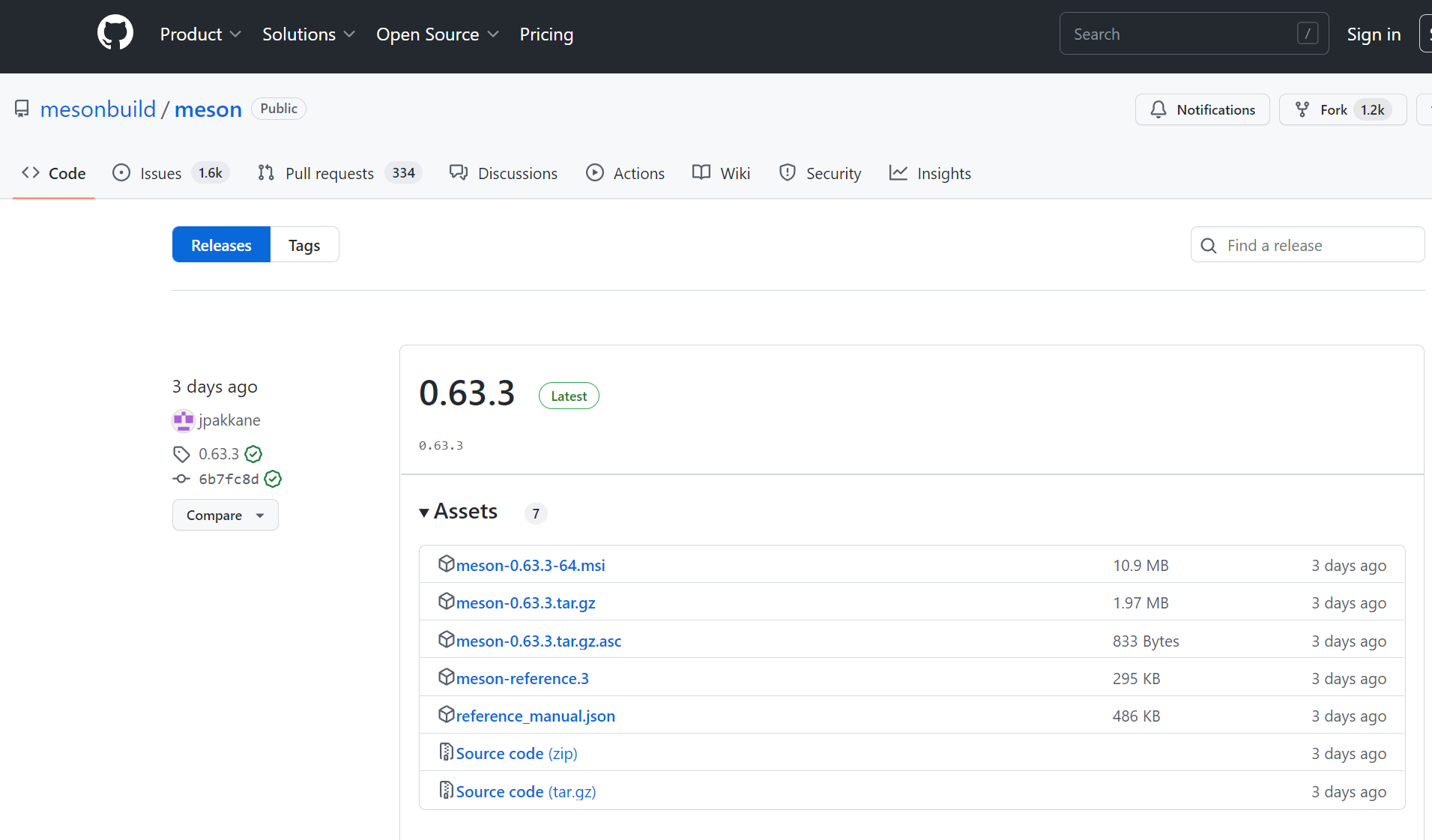
Task: Open the Pull requests tab
Action: pos(340,173)
